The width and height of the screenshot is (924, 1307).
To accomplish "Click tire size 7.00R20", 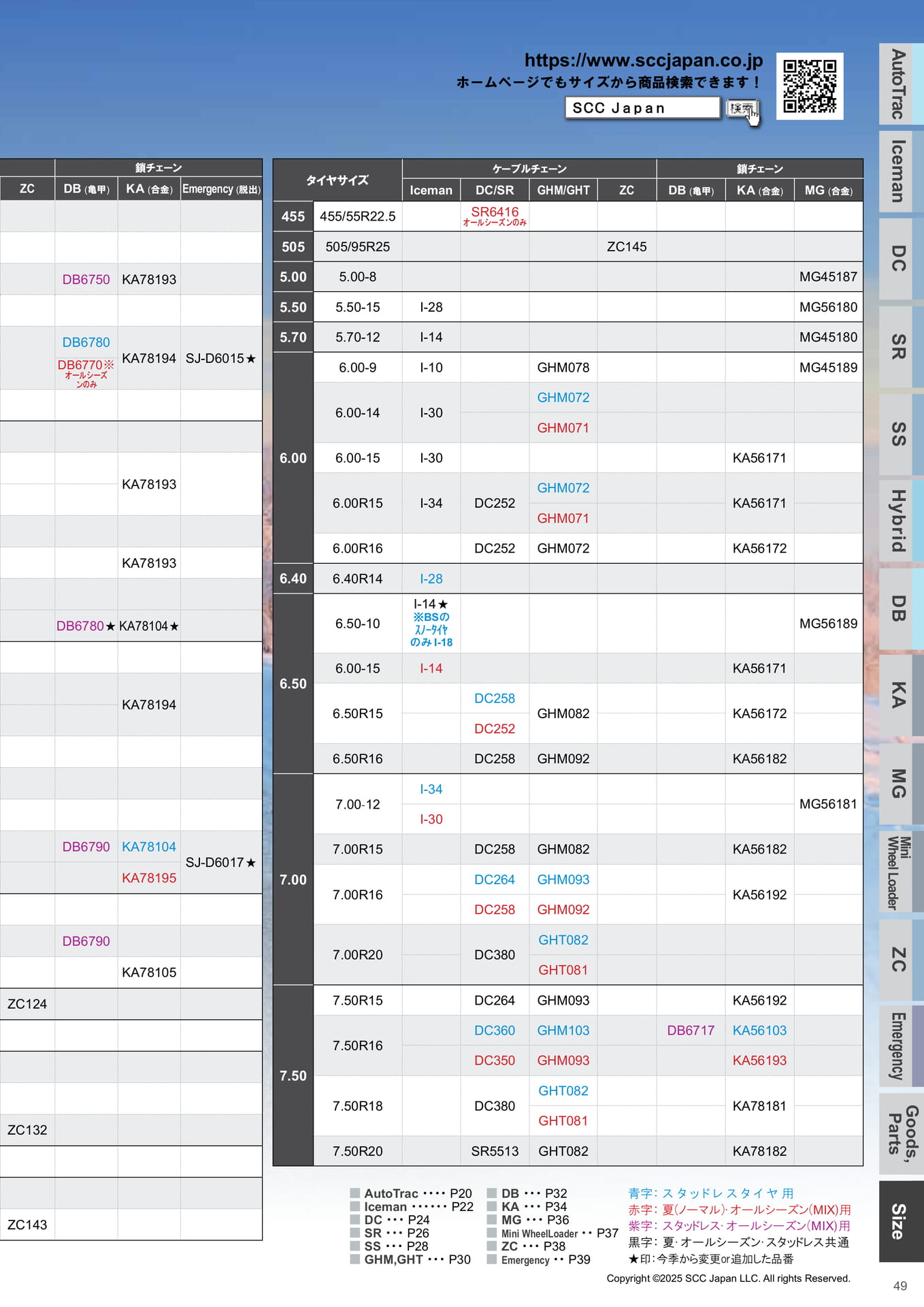I will pyautogui.click(x=358, y=955).
